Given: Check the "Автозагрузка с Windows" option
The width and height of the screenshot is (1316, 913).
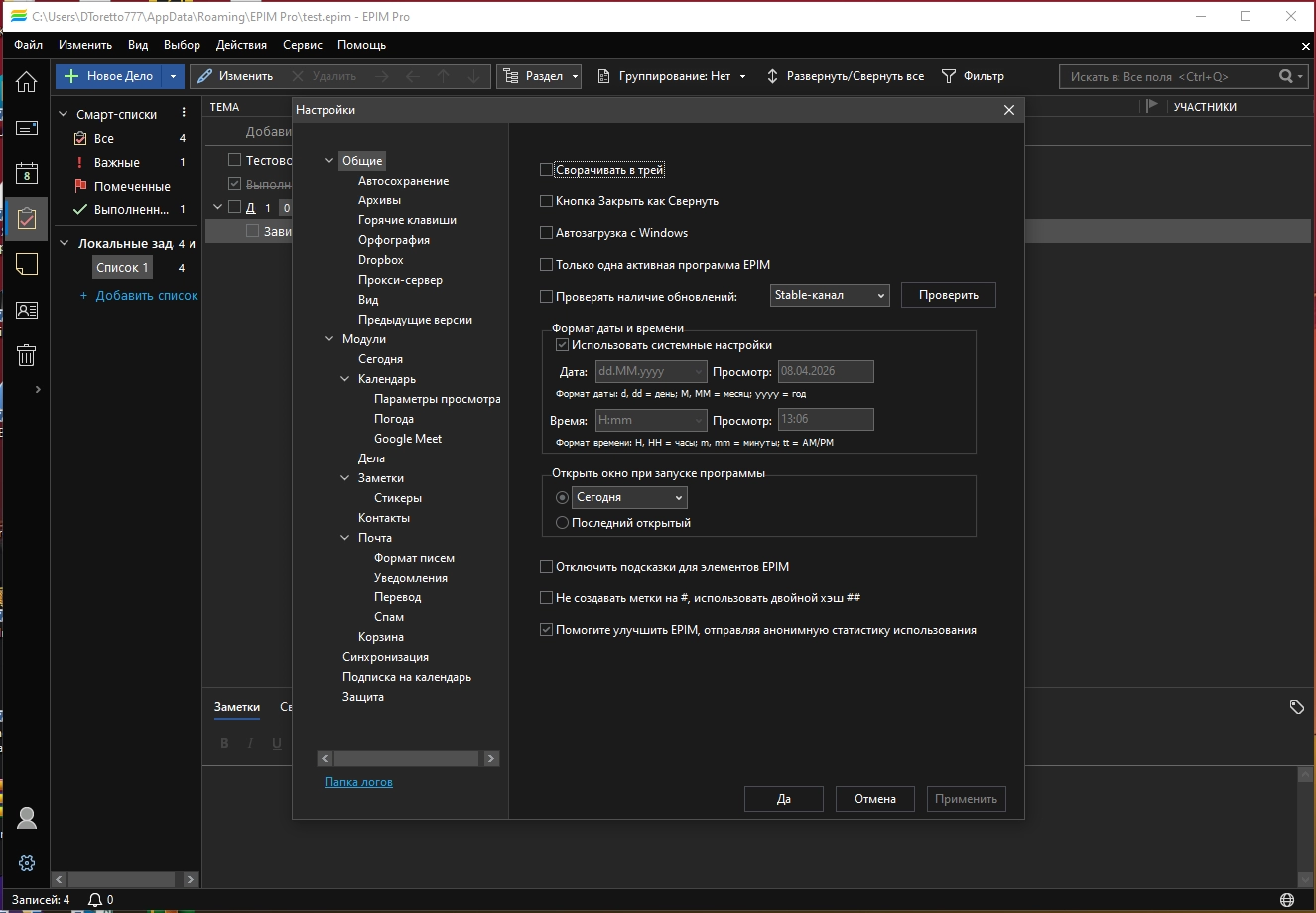Looking at the screenshot, I should (x=546, y=233).
